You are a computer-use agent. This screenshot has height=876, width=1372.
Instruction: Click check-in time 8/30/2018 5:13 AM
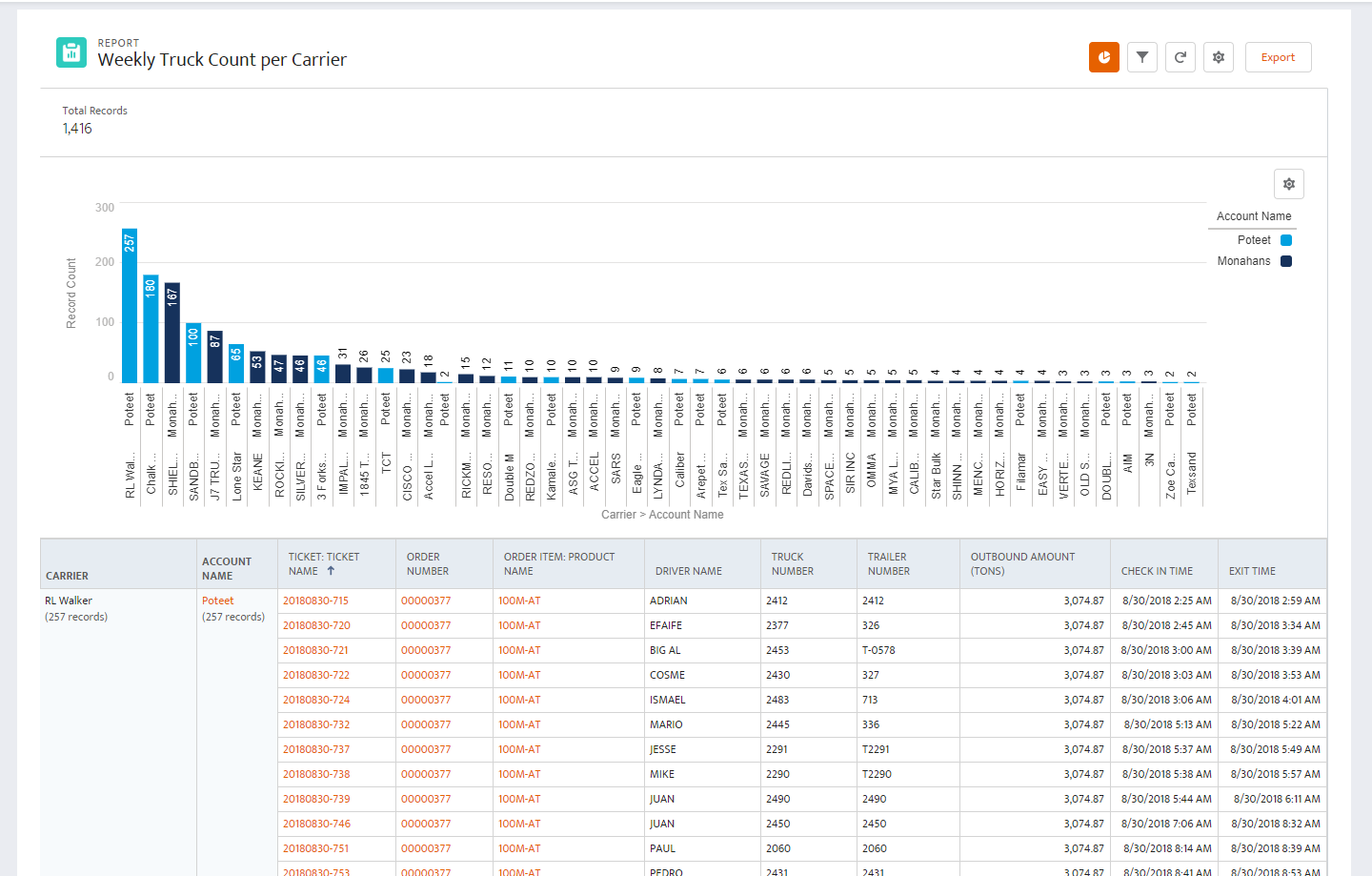click(x=1167, y=724)
